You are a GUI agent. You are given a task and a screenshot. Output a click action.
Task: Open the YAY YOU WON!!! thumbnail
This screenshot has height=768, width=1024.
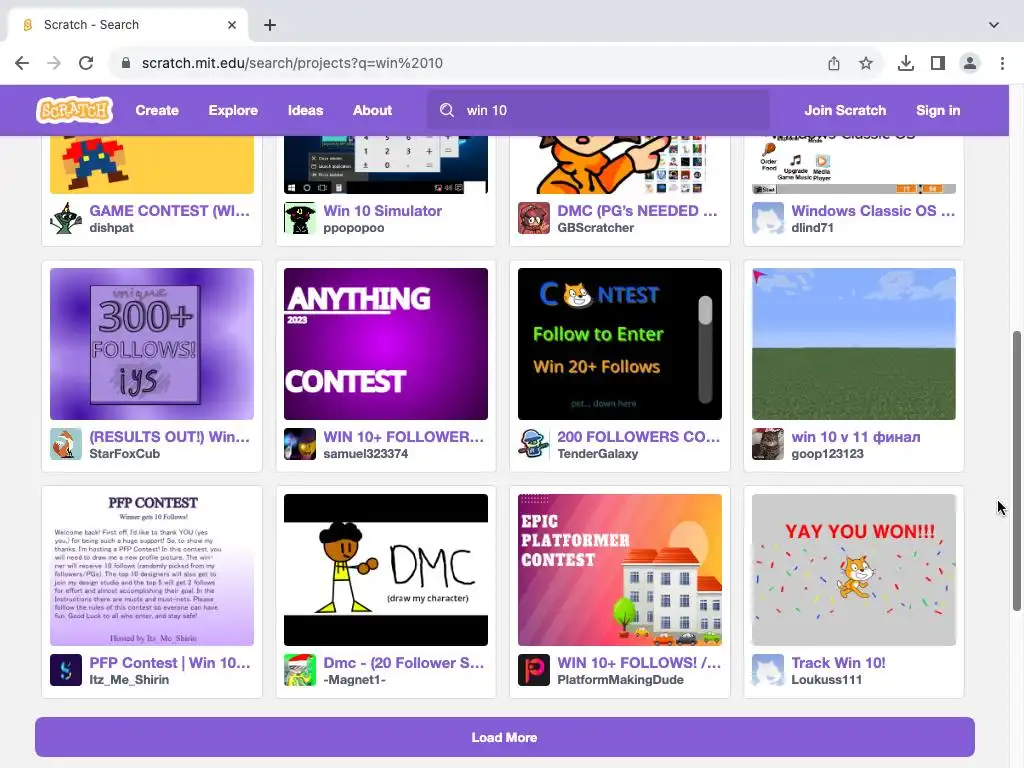(x=854, y=570)
